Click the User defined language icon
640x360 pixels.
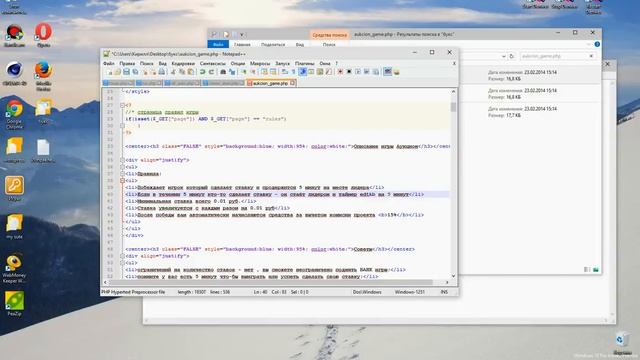point(311,72)
